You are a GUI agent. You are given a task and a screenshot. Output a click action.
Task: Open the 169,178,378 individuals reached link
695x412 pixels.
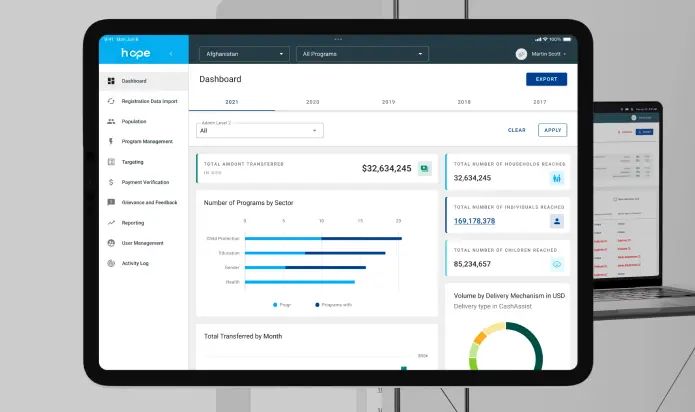[488, 221]
